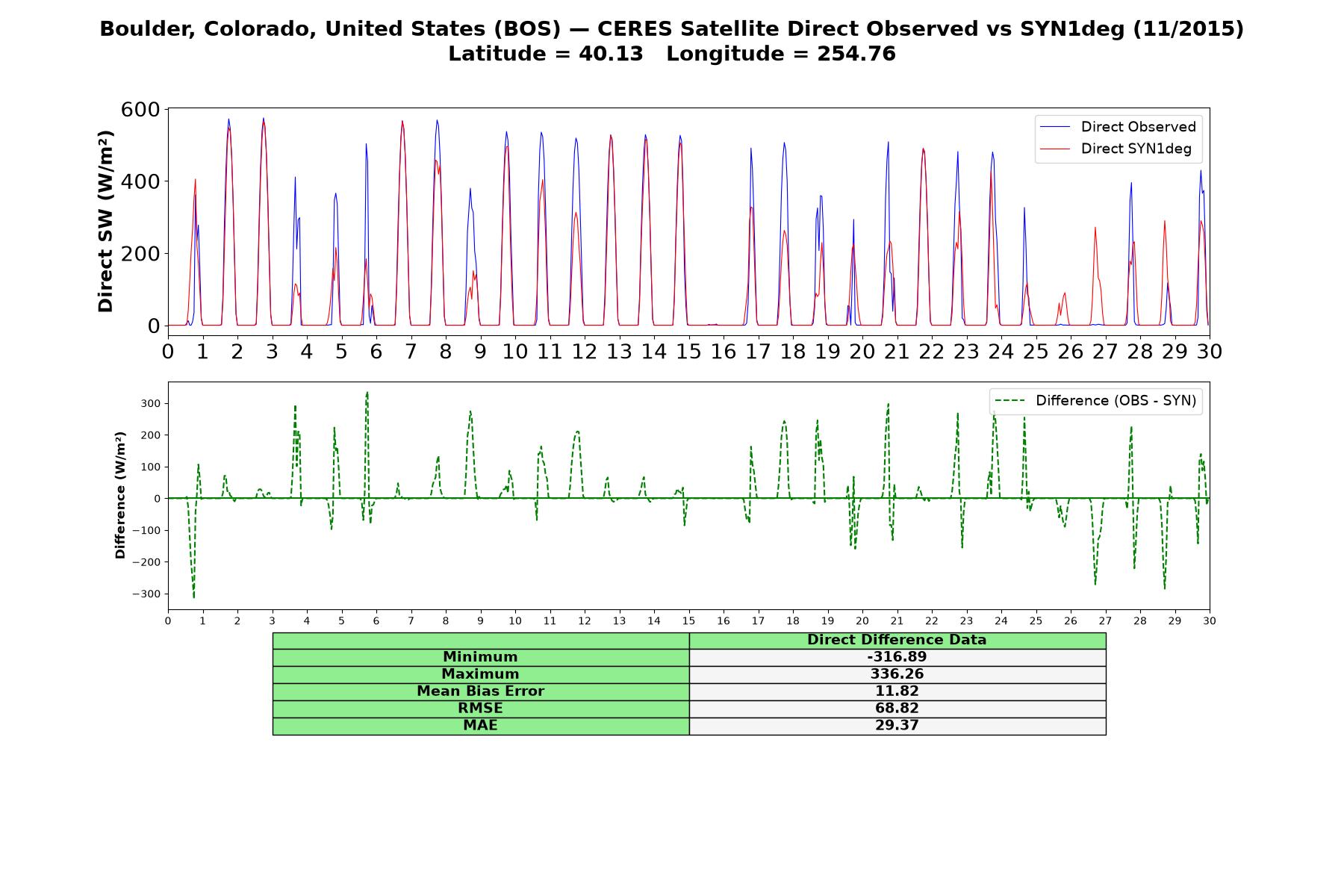Click the Difference (W/m²) y-axis label

(x=120, y=496)
